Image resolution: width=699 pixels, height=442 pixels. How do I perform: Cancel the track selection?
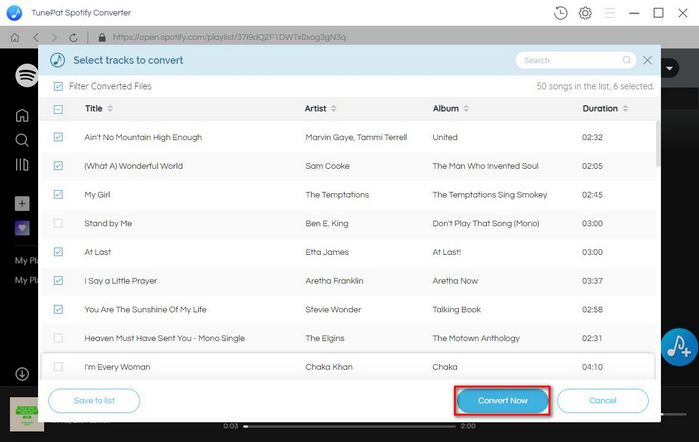pos(603,401)
